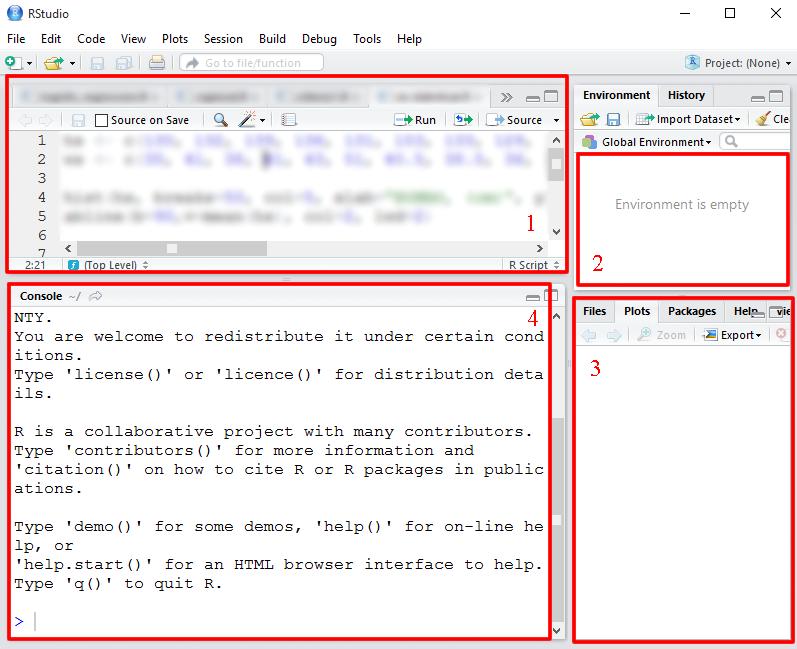Click Console scrollbar down arrow
Viewport: 797px width, 649px height.
(x=558, y=631)
